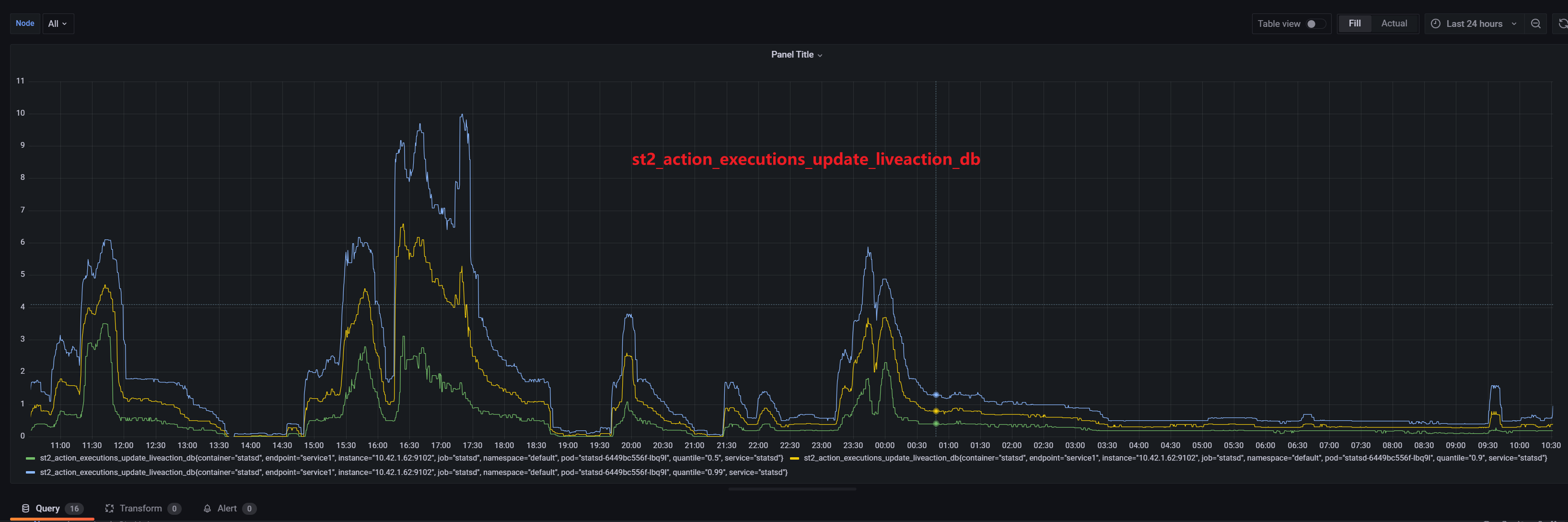Image resolution: width=1568 pixels, height=522 pixels.
Task: Click the panel resize handle below the legend
Action: click(x=792, y=488)
